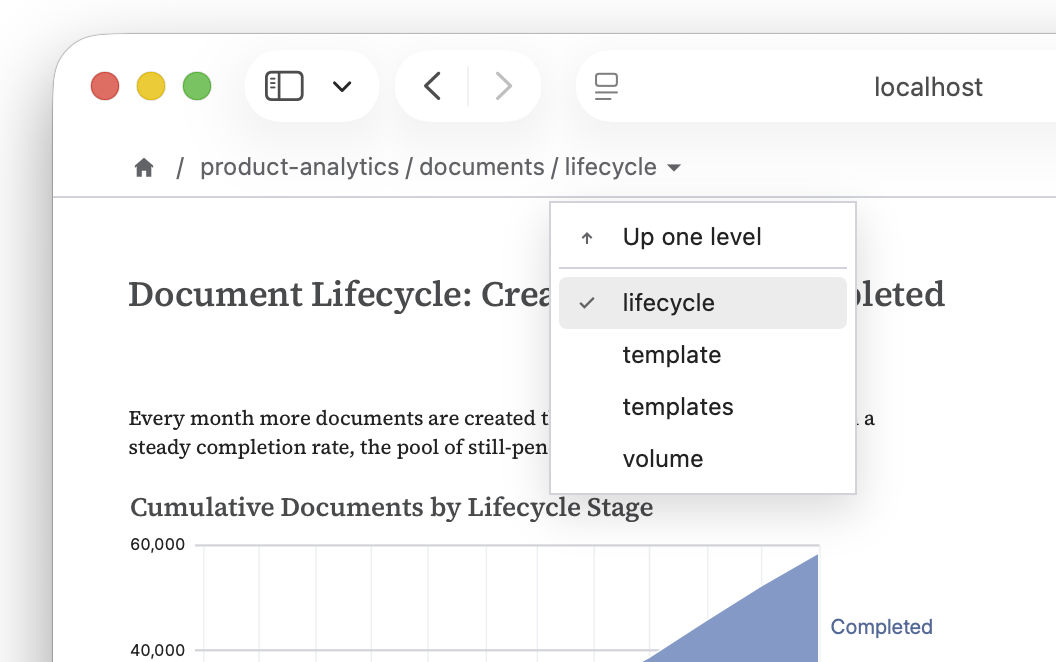Click the Cumulative Documents by Lifecycle Stage heading
Screen dimensions: 1056x662
pos(391,507)
